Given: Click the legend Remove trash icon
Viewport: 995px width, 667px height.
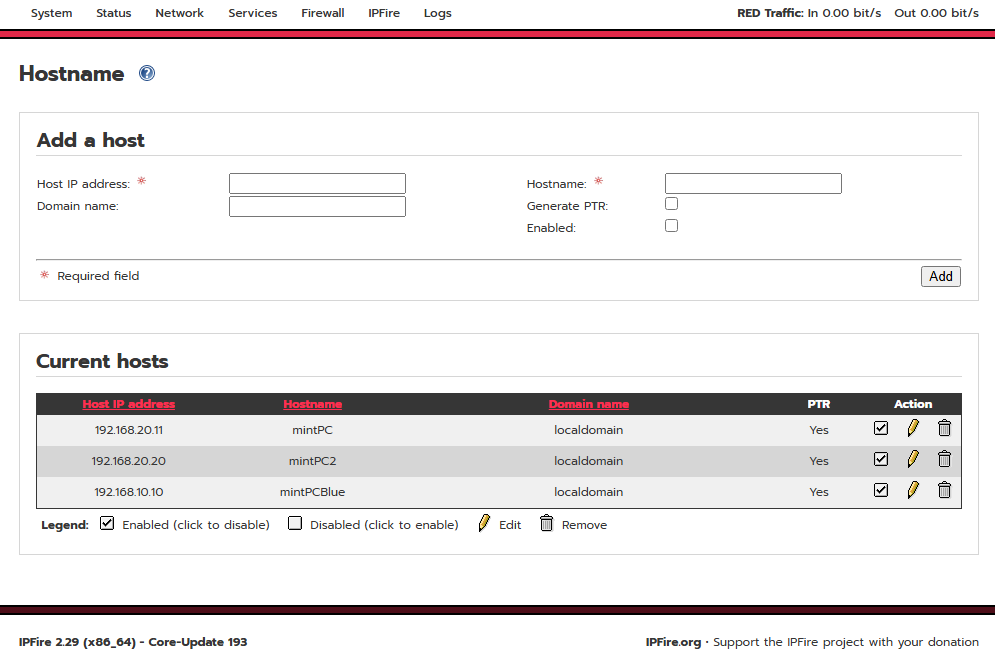Looking at the screenshot, I should [546, 523].
